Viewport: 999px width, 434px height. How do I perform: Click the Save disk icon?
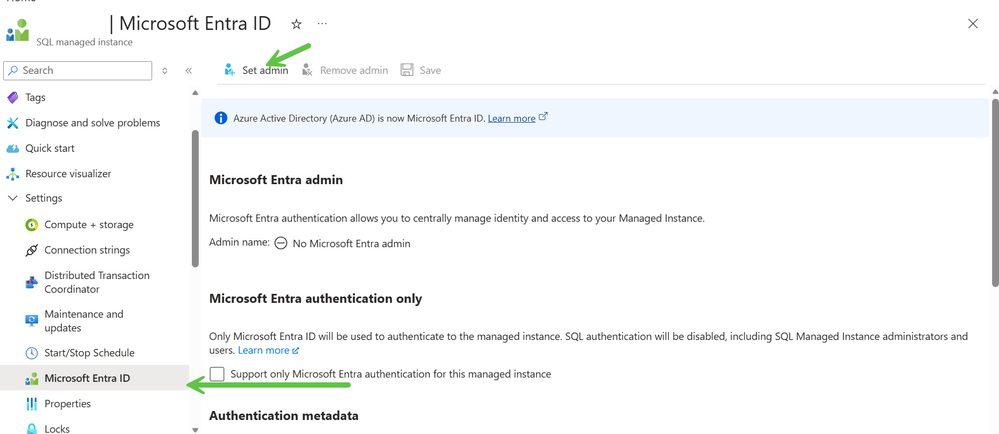pos(407,70)
